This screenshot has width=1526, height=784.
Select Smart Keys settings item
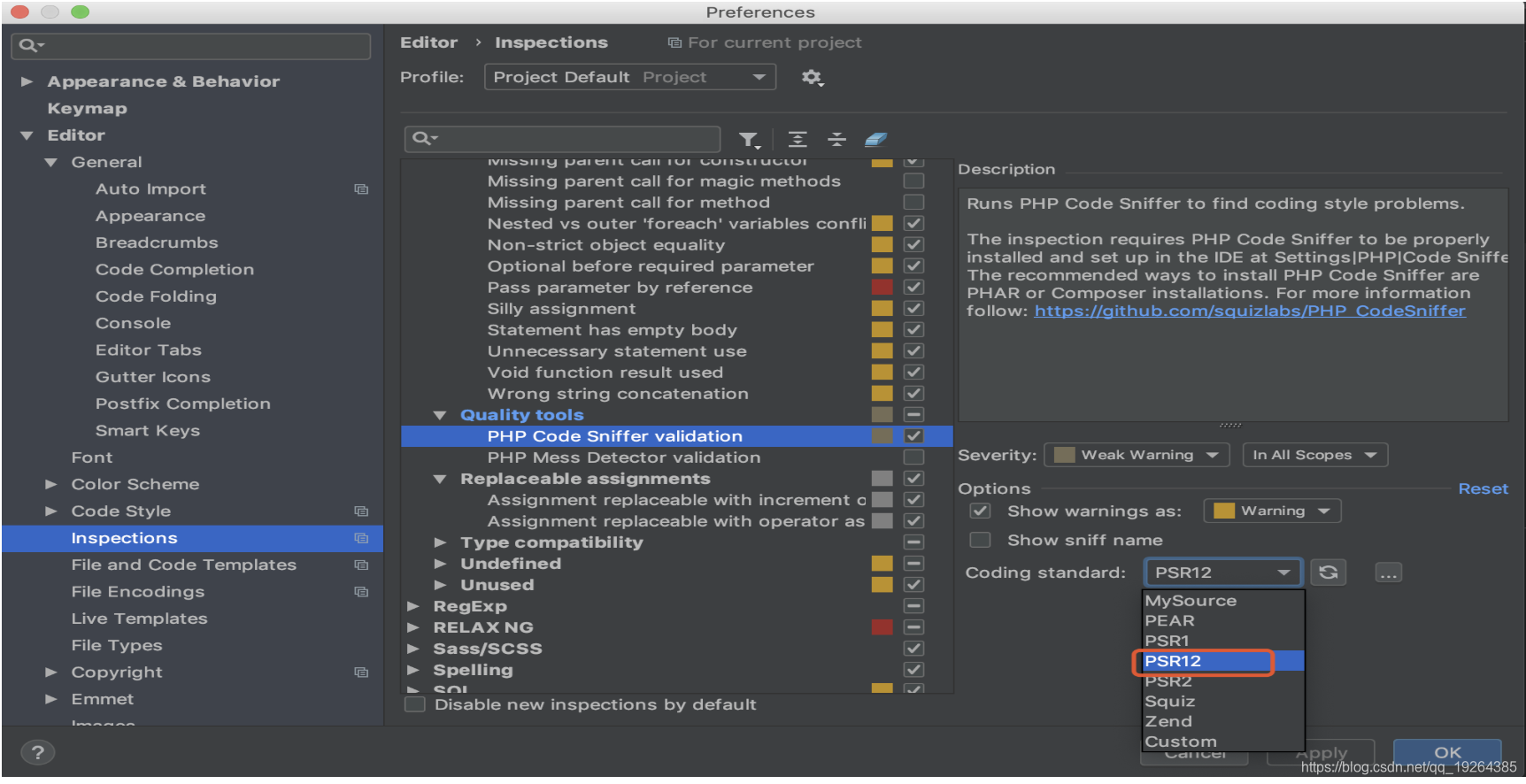[148, 431]
